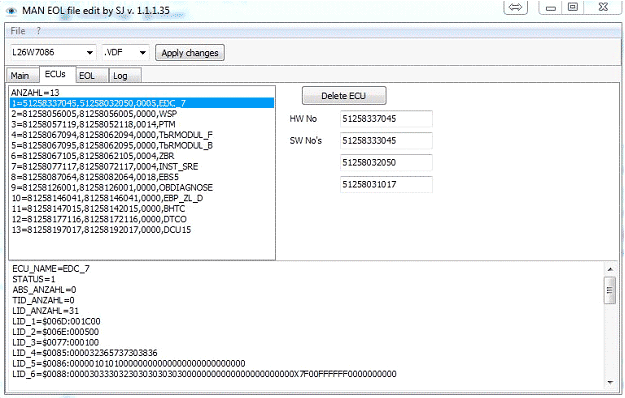Screen dimensions: 625x398
Task: Click the LID_4=$0085 line
Action: [x=85, y=353]
